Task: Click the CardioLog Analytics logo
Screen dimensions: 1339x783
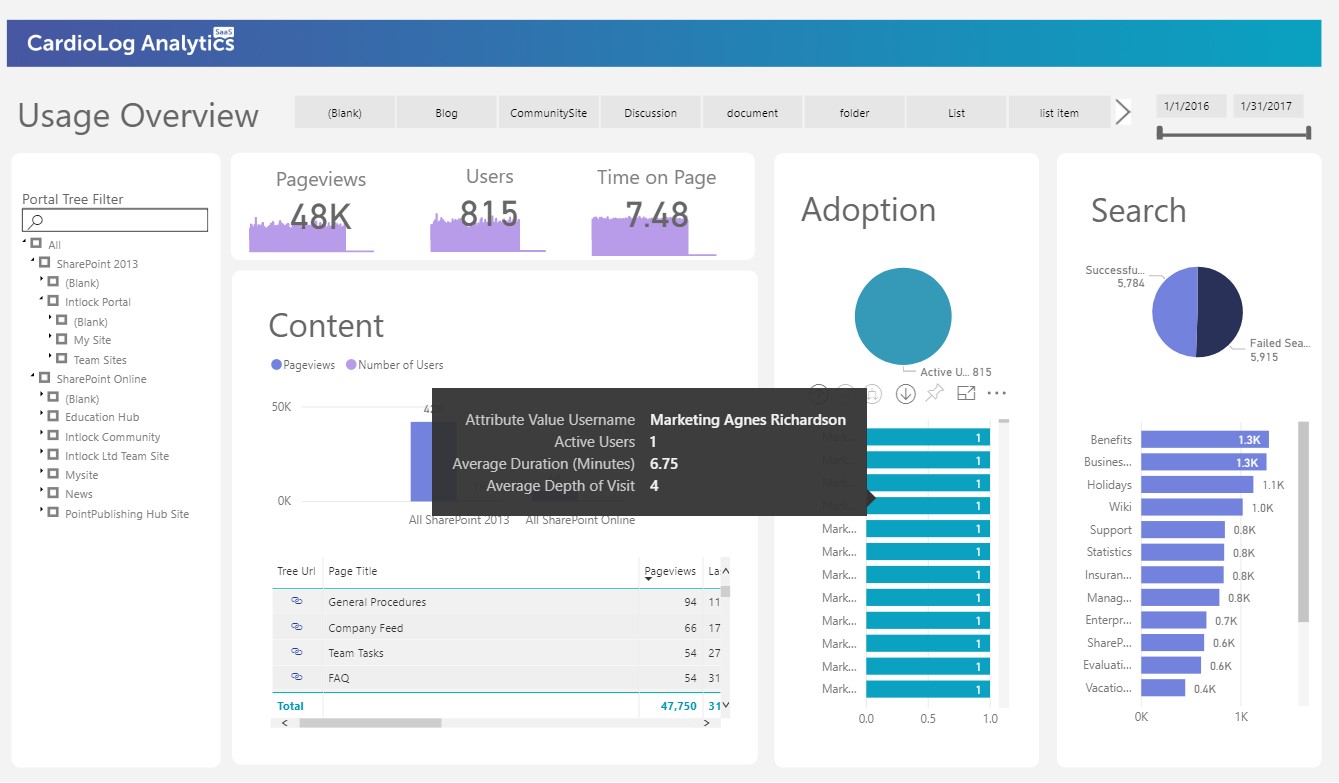Action: 131,43
